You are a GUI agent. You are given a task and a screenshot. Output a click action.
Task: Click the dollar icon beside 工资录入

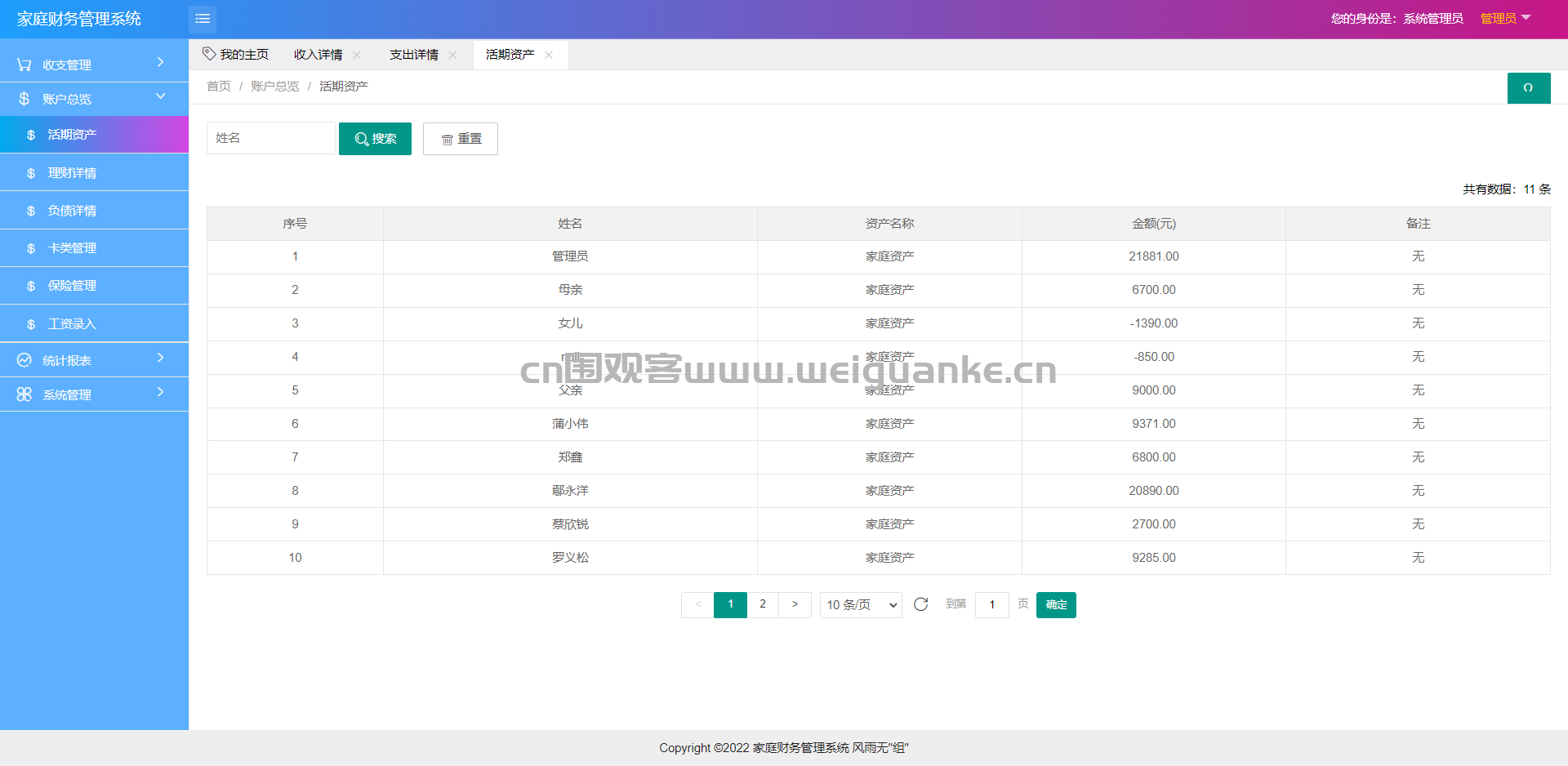[x=31, y=324]
